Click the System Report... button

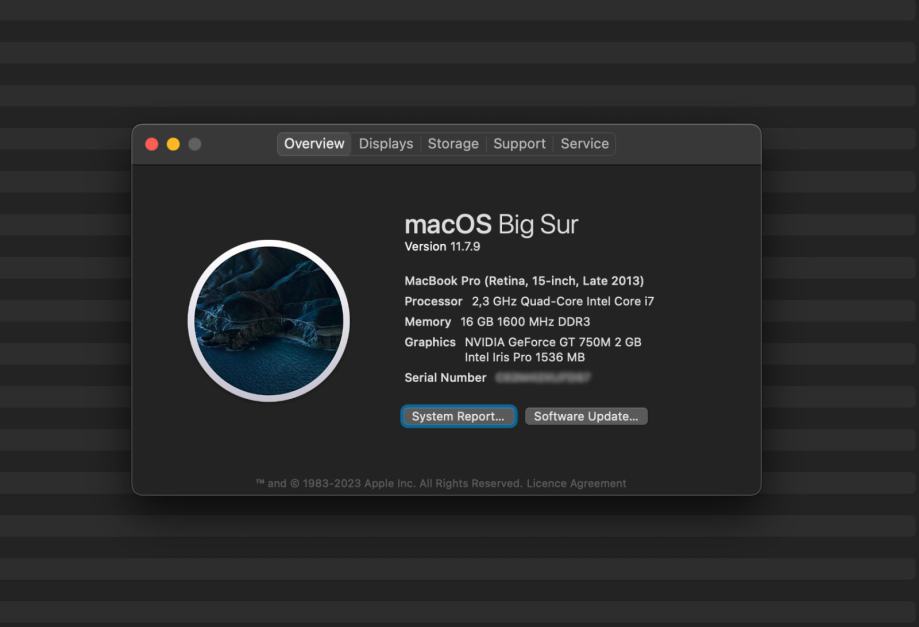(x=458, y=416)
